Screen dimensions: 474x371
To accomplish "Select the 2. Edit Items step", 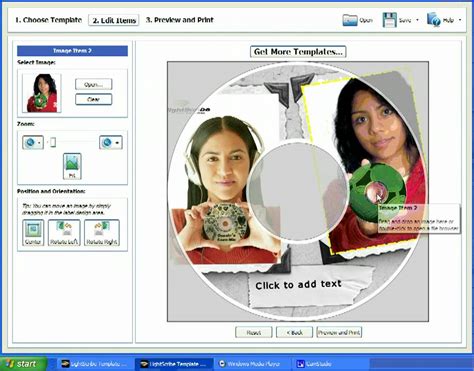I will coord(114,20).
